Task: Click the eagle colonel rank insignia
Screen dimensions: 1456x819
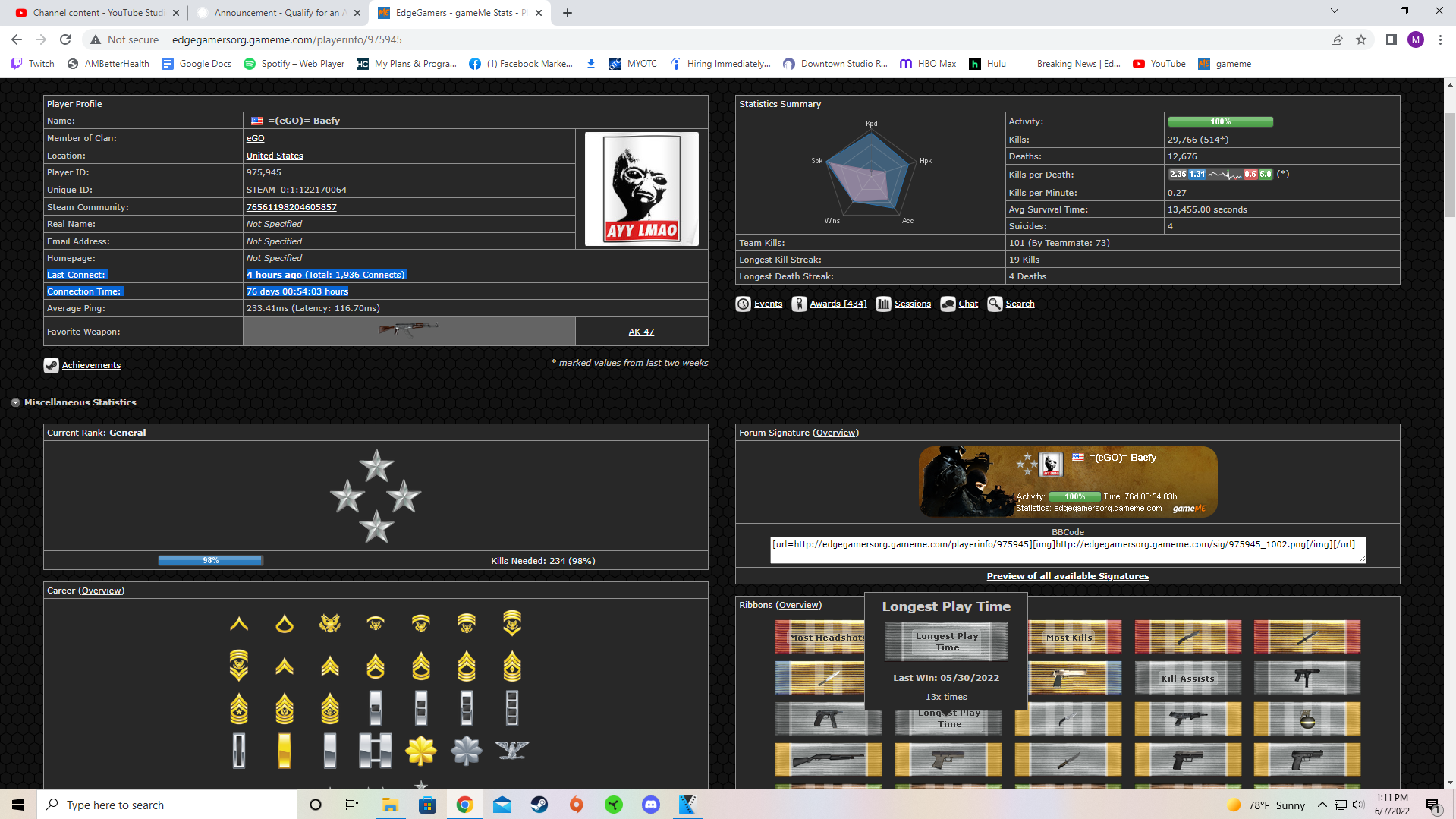Action: tap(512, 750)
